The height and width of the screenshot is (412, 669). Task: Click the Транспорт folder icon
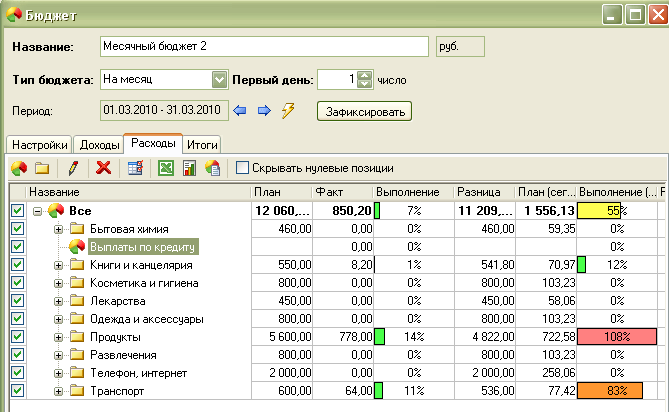77,390
